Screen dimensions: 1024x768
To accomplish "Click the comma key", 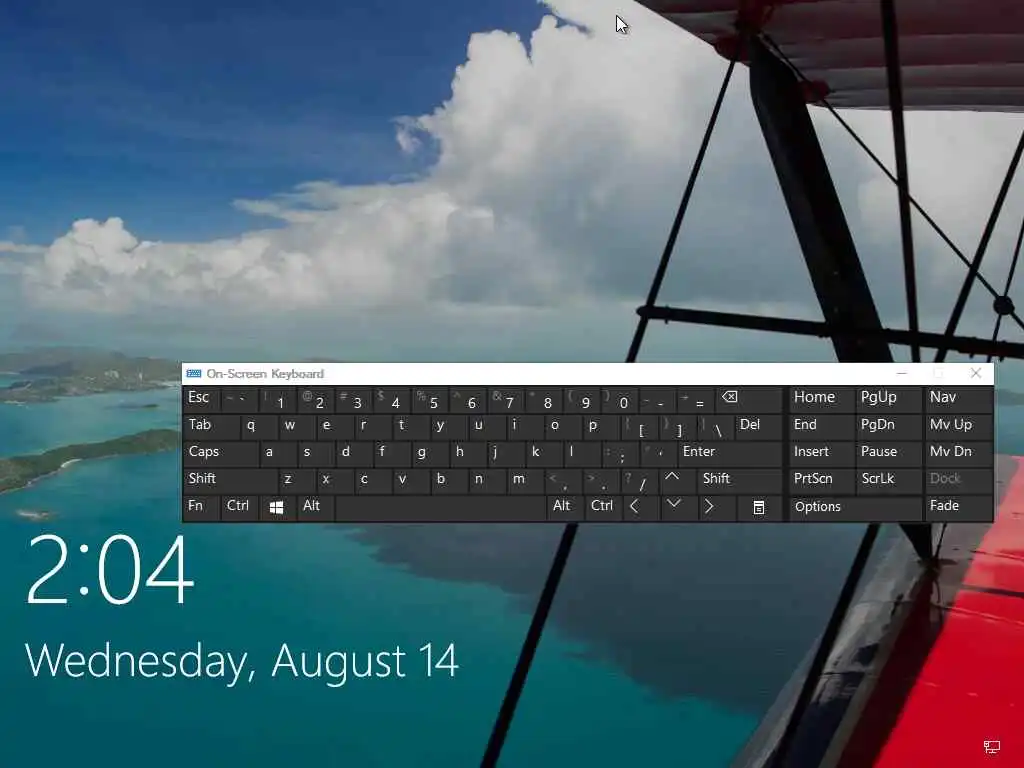I will 562,480.
